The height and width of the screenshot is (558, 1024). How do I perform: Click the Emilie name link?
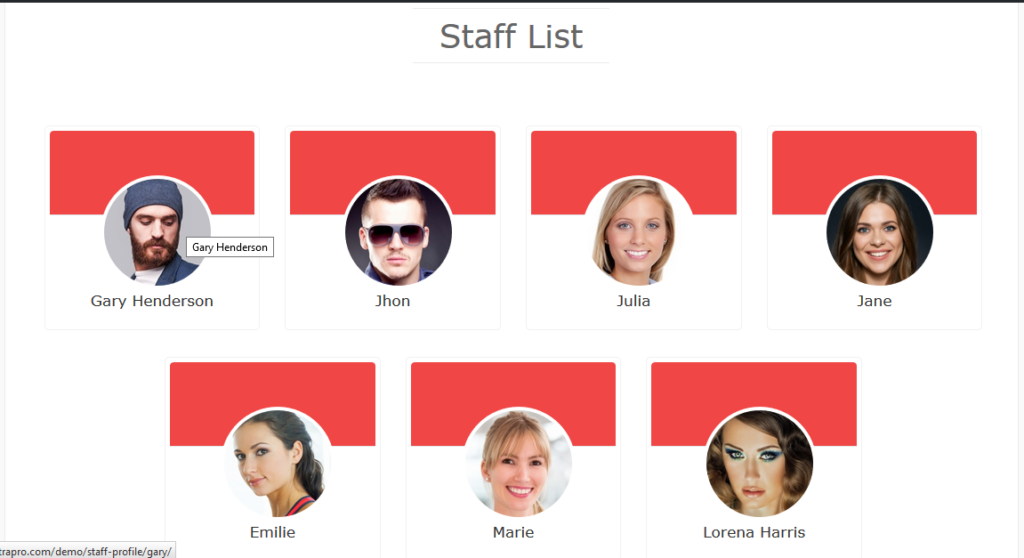click(272, 533)
